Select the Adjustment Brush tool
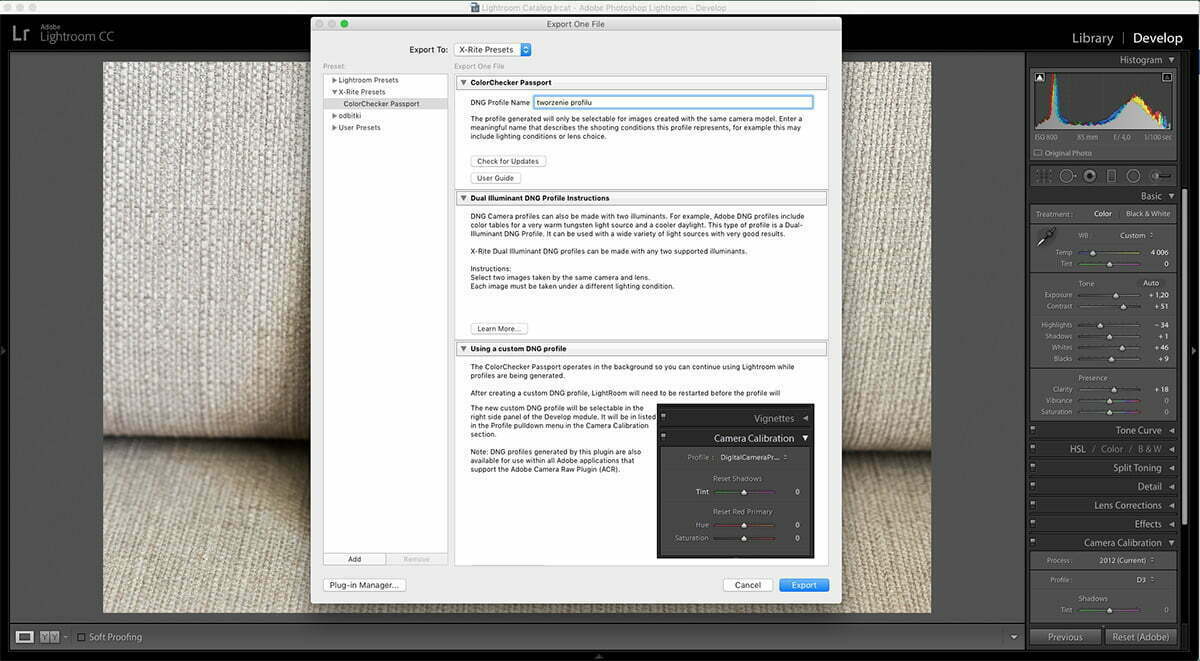The height and width of the screenshot is (661, 1200). click(1160, 175)
